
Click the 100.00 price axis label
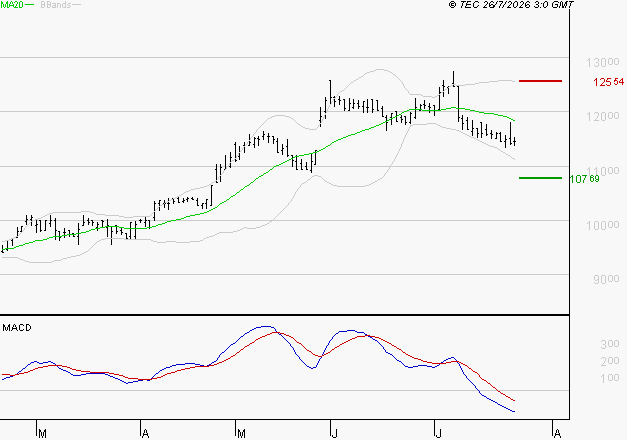[x=603, y=225]
